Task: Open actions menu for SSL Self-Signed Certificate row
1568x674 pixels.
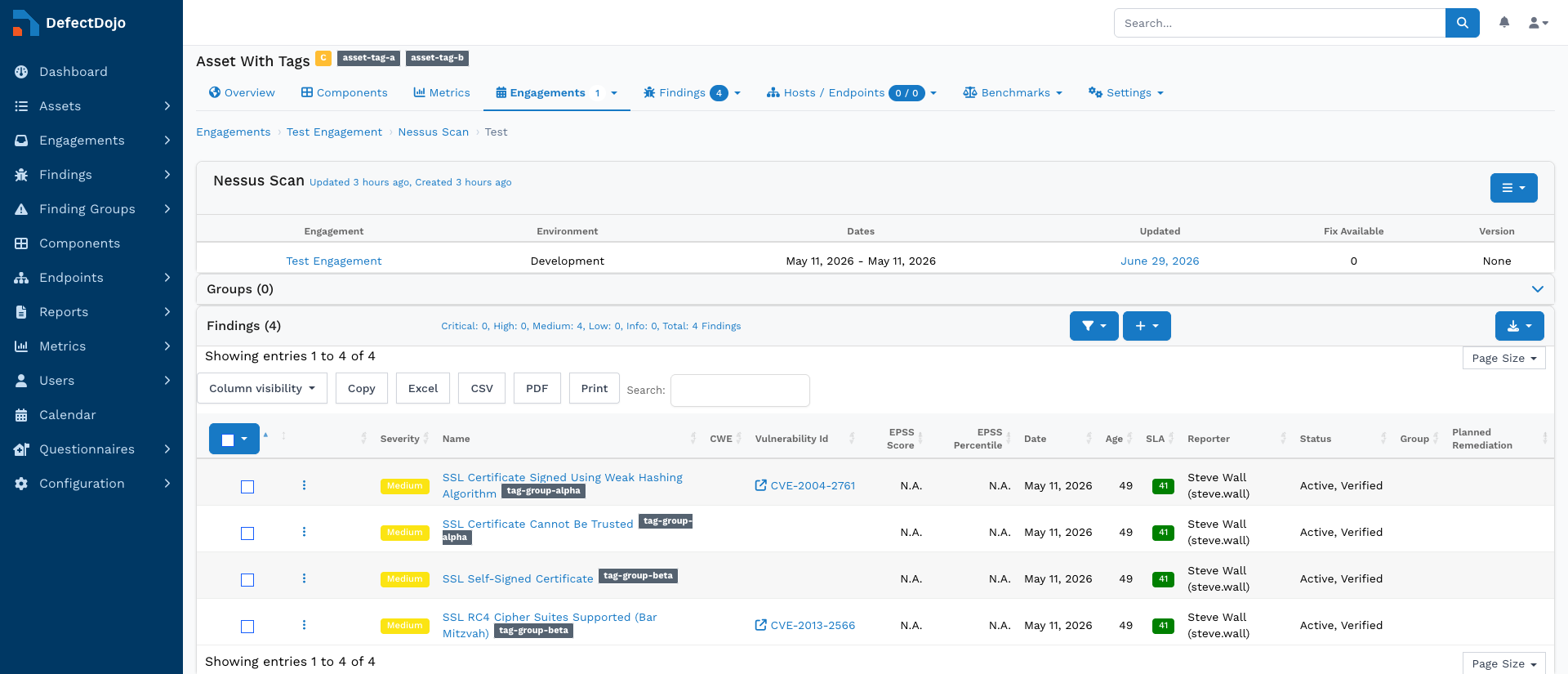Action: (x=304, y=578)
